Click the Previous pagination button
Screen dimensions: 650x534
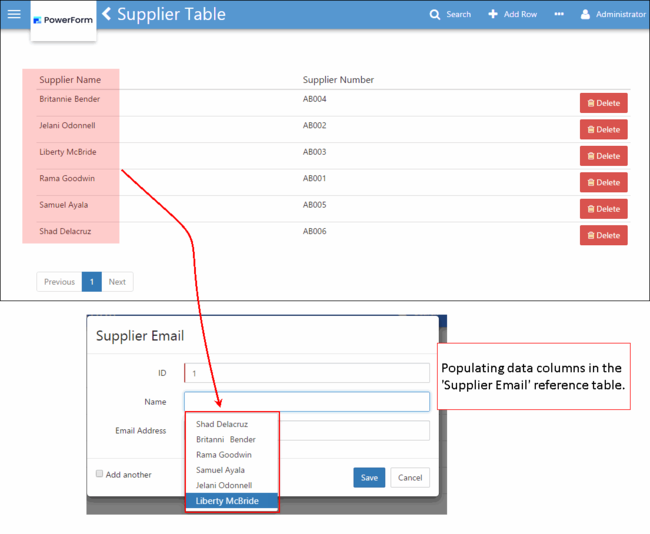(59, 282)
